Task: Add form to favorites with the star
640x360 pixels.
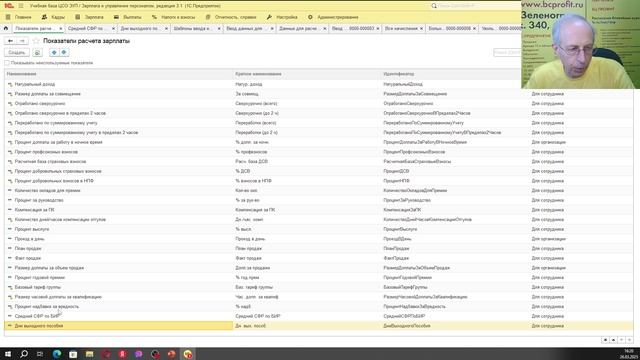Action: click(x=36, y=41)
